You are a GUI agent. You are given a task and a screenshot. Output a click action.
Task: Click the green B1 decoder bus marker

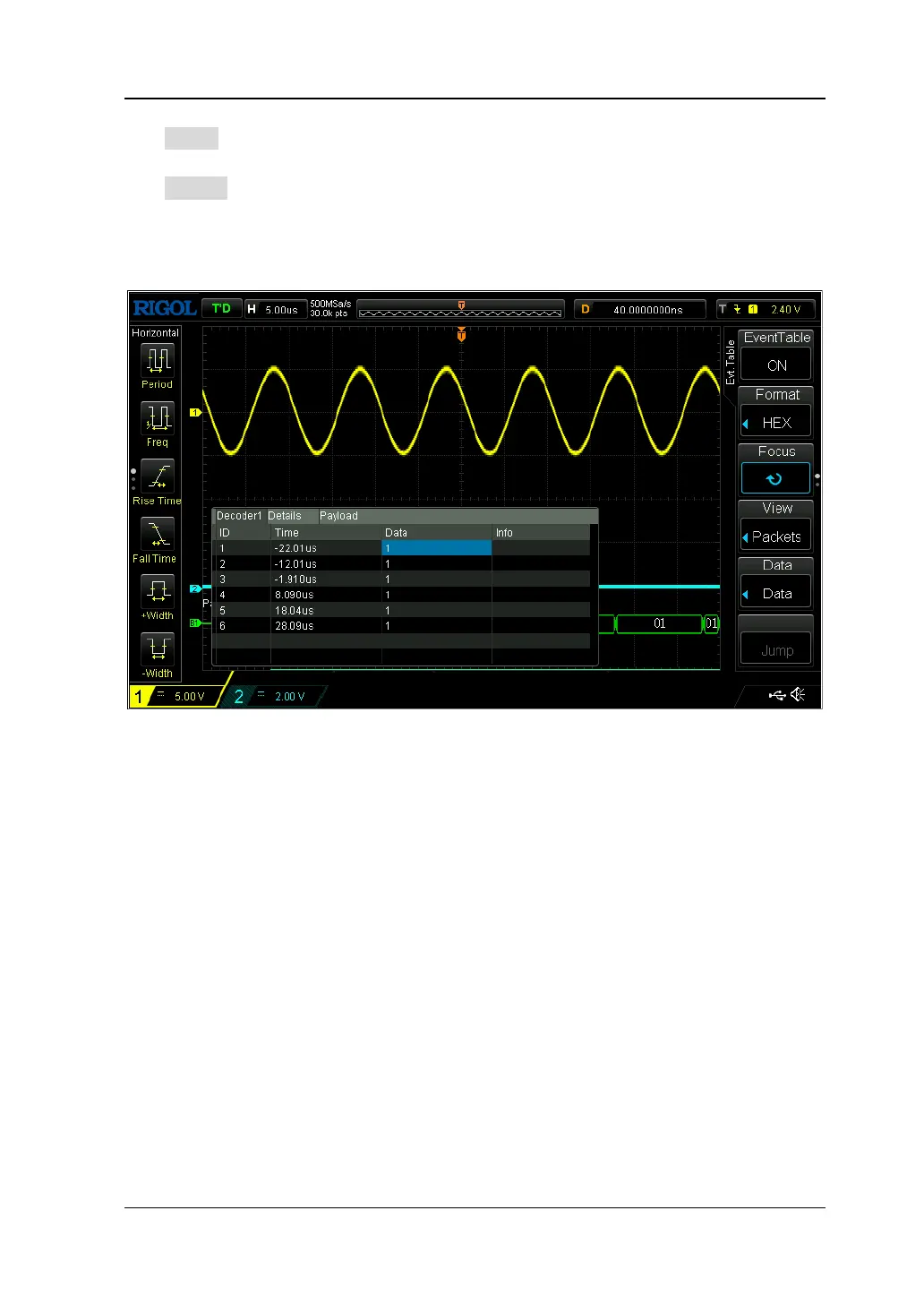[194, 622]
